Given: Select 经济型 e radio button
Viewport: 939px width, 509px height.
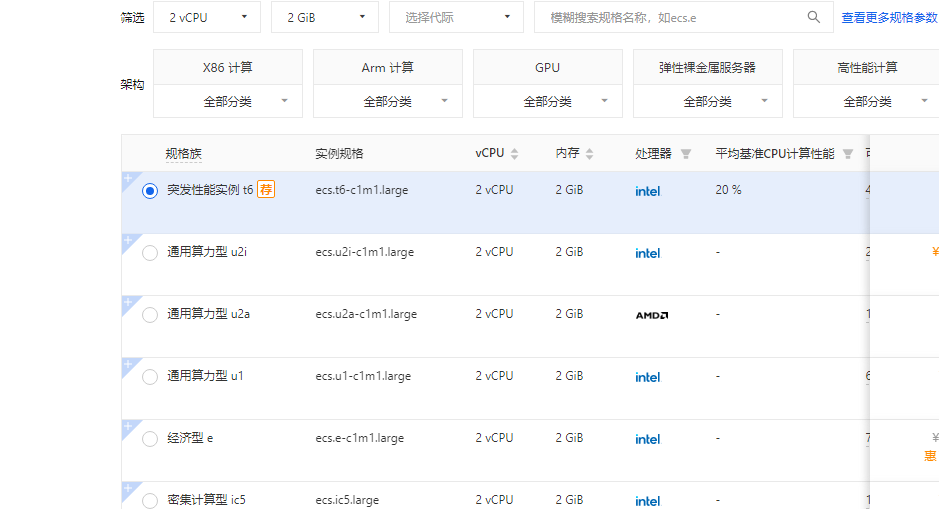Looking at the screenshot, I should point(150,439).
